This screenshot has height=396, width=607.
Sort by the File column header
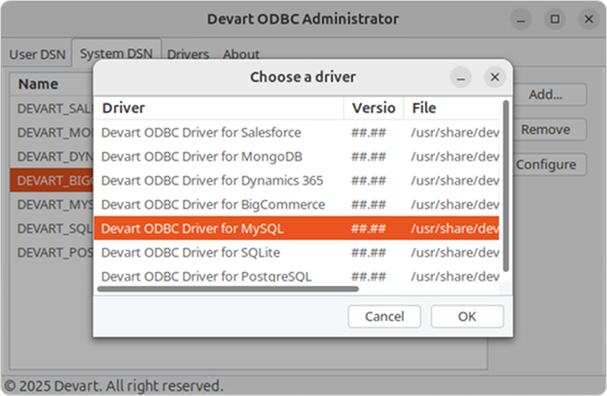(x=452, y=108)
